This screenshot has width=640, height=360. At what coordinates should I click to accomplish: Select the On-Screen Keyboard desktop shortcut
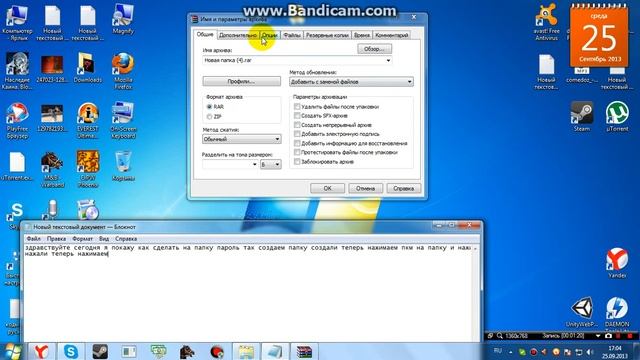[123, 120]
